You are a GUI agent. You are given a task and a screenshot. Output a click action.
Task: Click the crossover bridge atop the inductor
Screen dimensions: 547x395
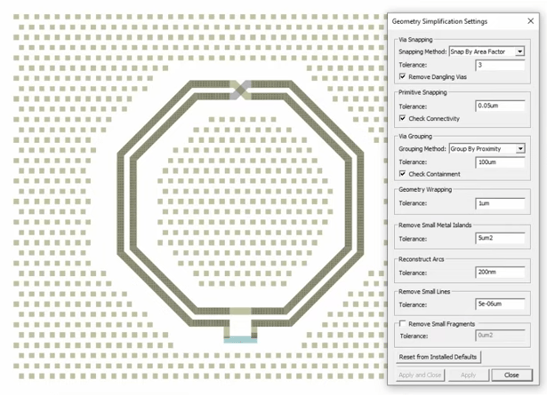[x=240, y=90]
